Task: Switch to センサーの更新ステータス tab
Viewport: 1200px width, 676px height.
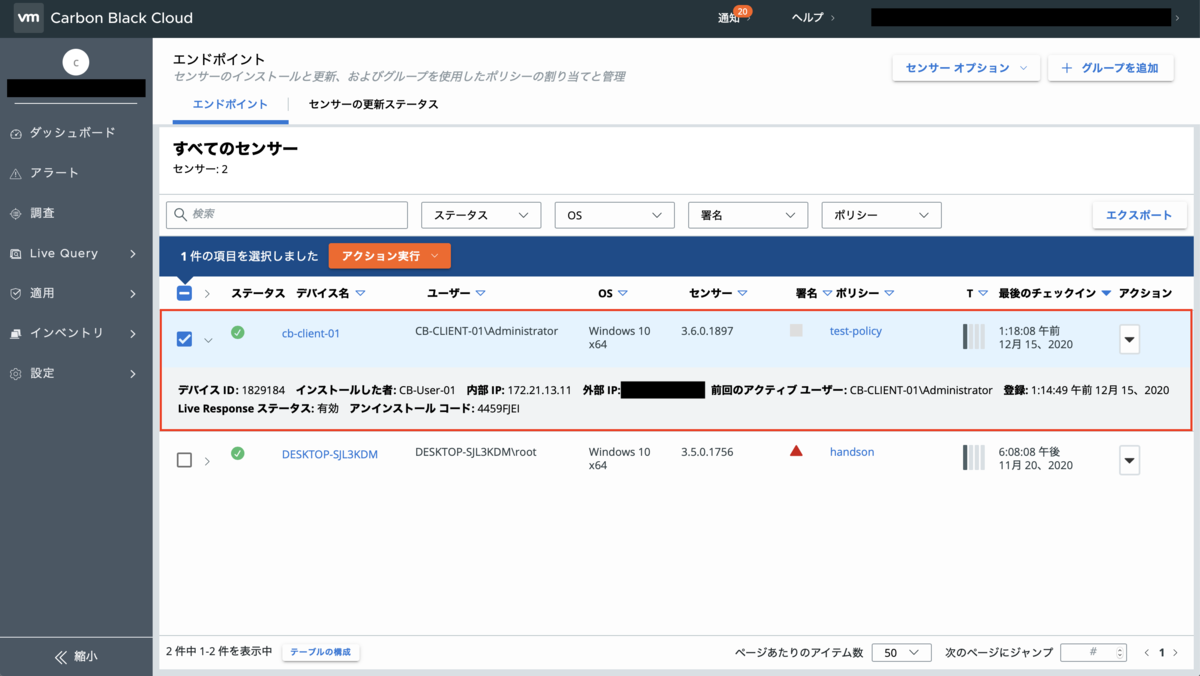Action: pyautogui.click(x=373, y=104)
